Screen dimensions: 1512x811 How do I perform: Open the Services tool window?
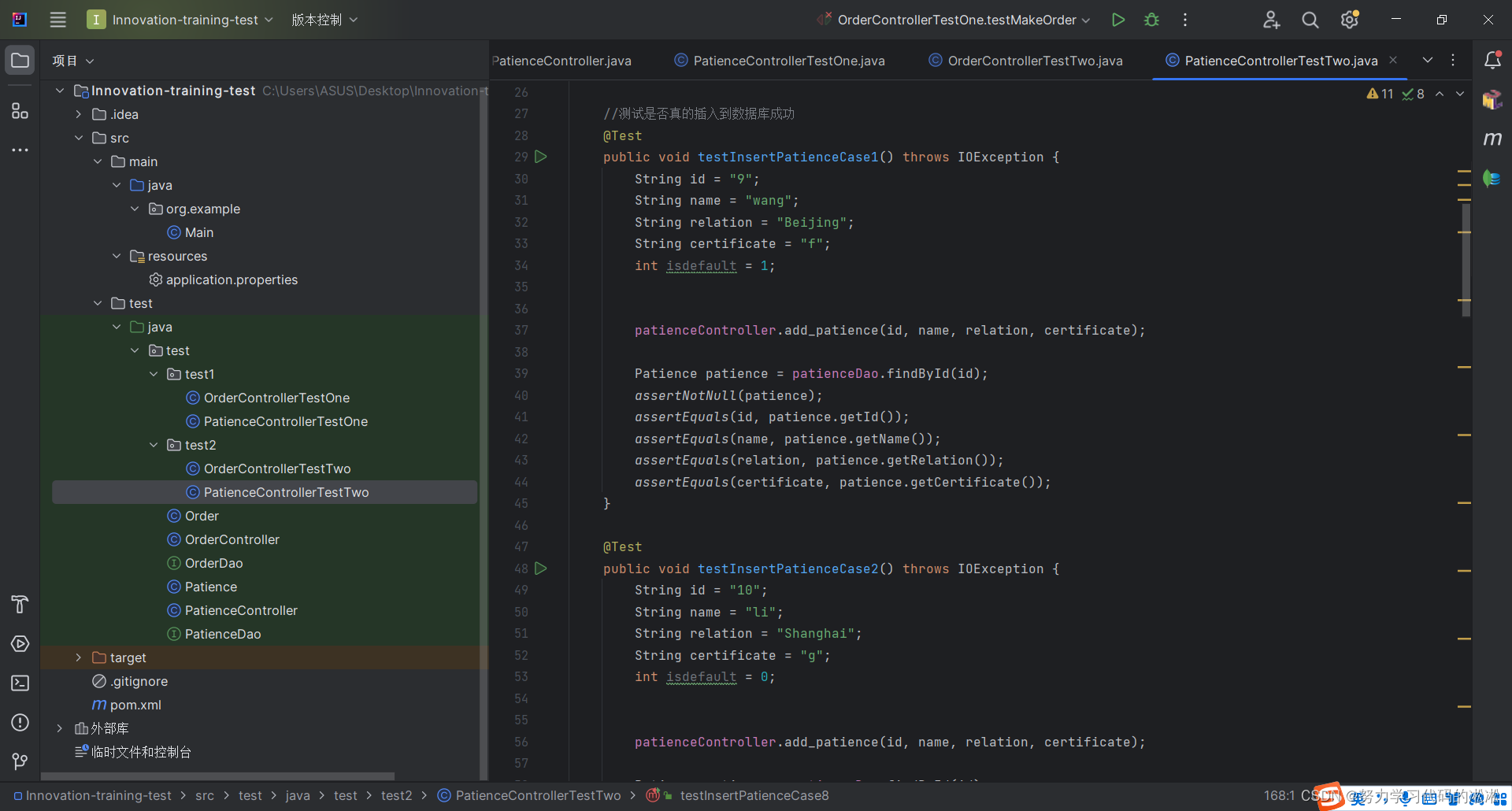(x=20, y=643)
